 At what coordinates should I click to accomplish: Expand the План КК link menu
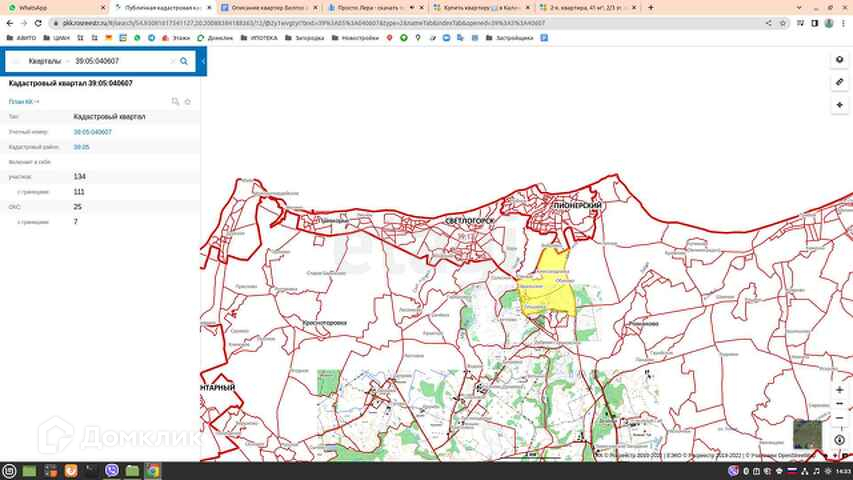(x=23, y=102)
